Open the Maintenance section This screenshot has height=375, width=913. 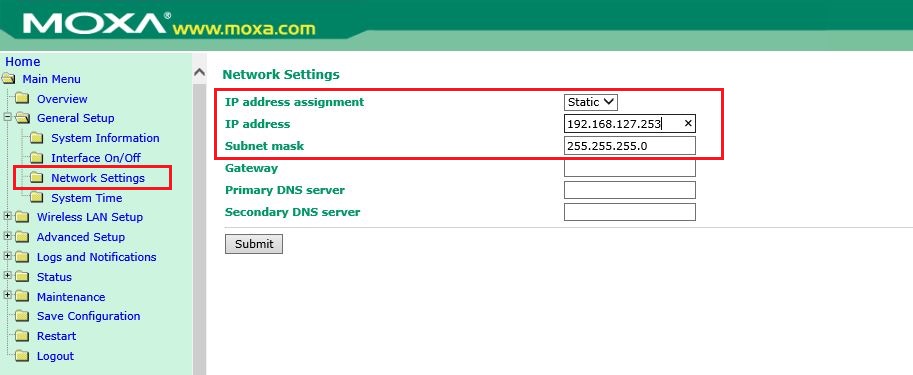pyautogui.click(x=71, y=297)
